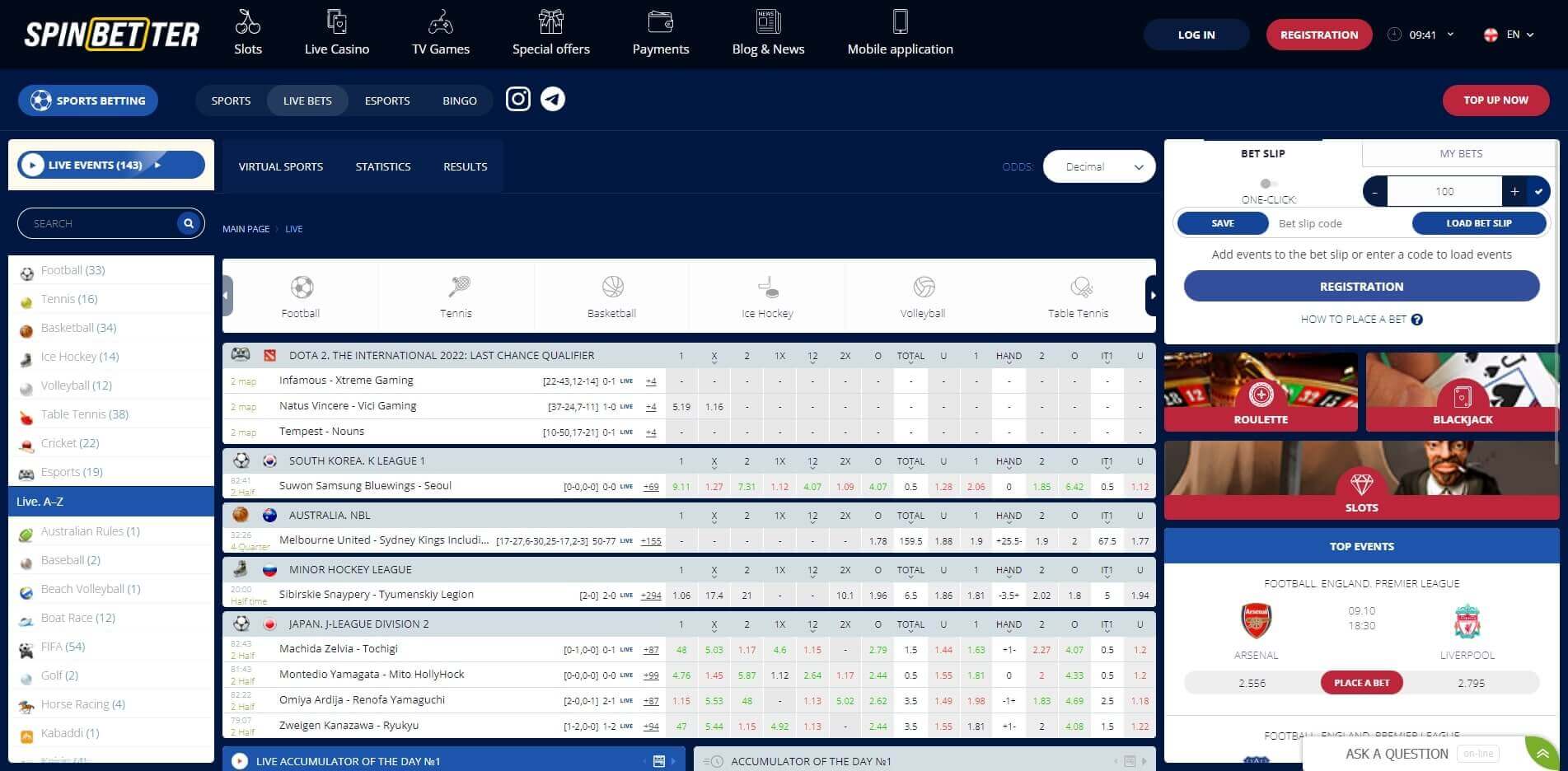Change odds format via the Decimal dropdown
The image size is (1568, 771).
1098,166
